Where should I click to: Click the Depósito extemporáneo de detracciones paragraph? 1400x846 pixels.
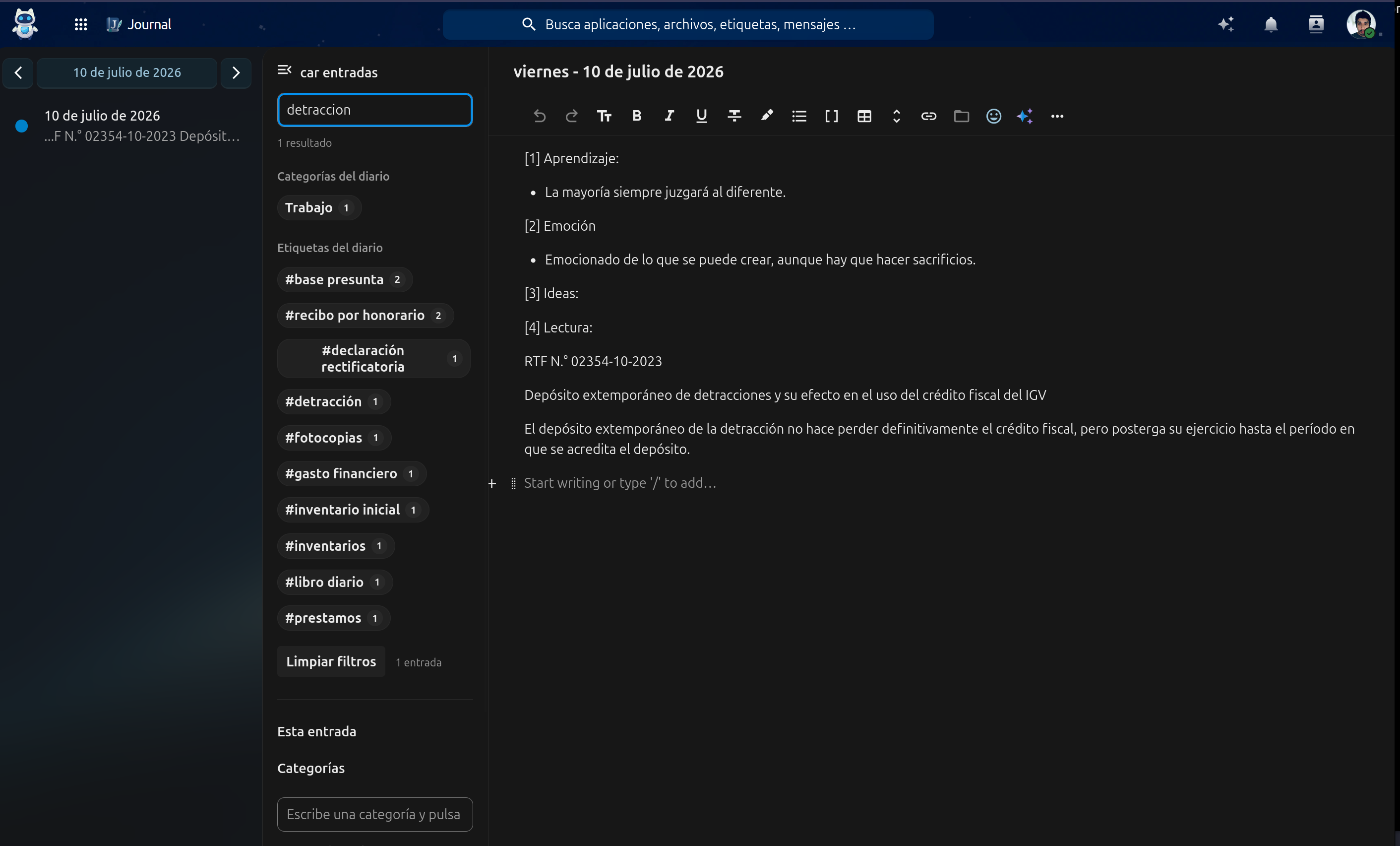tap(785, 395)
